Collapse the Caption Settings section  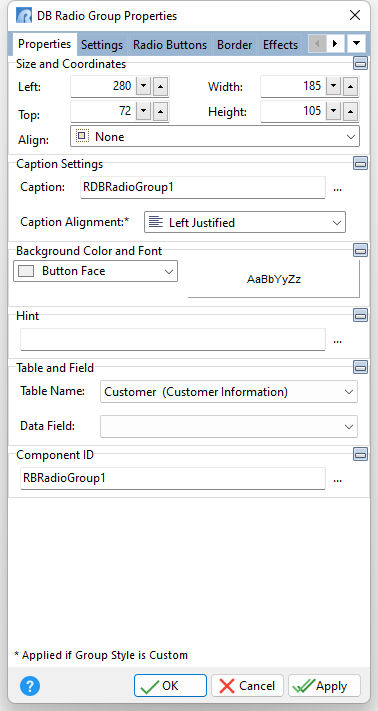[360, 163]
